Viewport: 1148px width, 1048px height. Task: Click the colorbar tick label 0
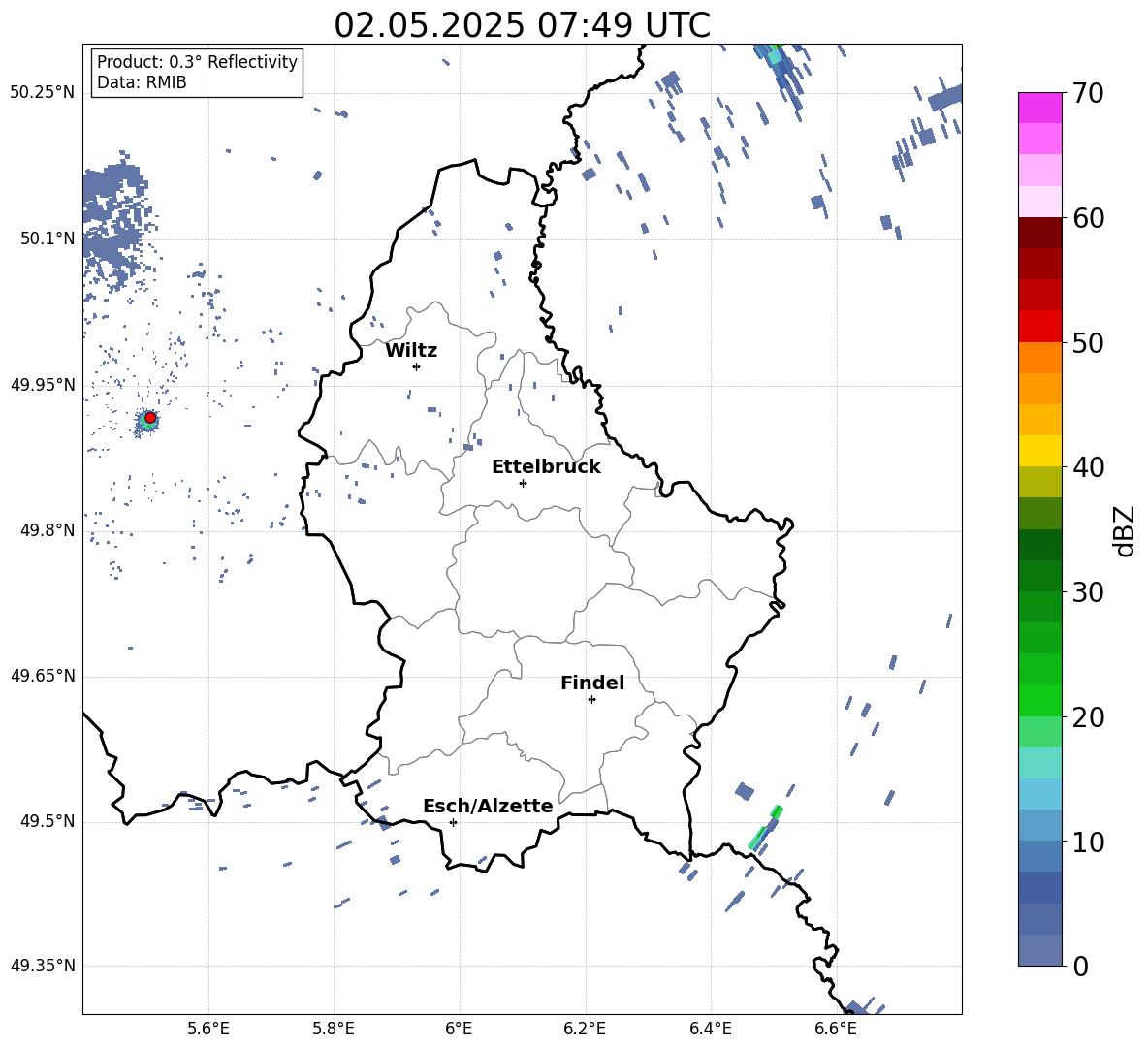pyautogui.click(x=1080, y=966)
